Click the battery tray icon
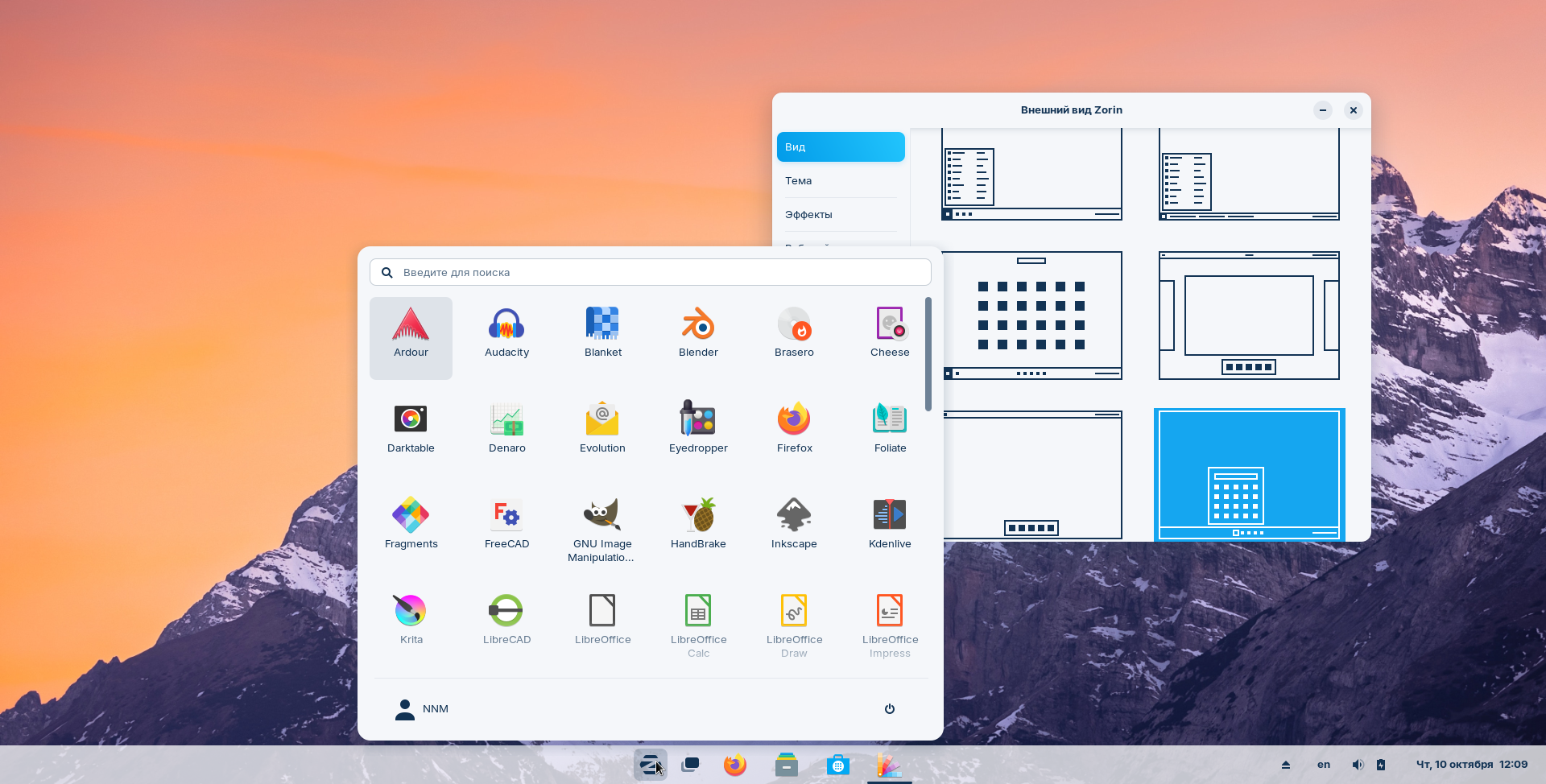Screen dimensions: 1546x784 1381,765
